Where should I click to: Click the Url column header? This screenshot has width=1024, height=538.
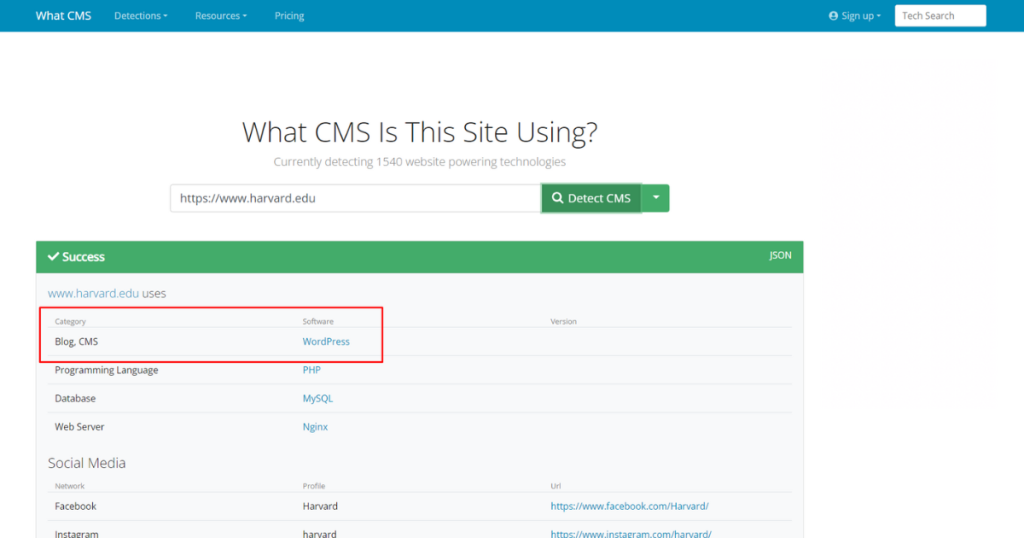tap(556, 486)
